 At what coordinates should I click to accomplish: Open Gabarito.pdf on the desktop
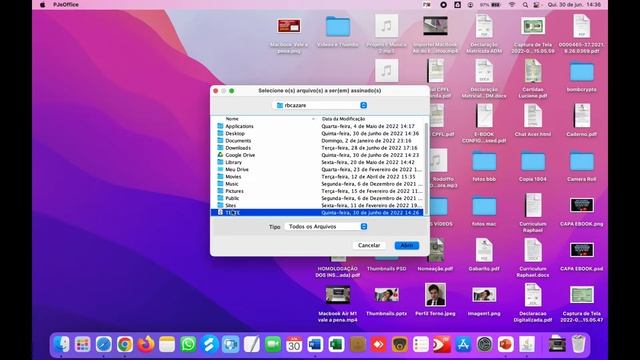click(x=484, y=250)
